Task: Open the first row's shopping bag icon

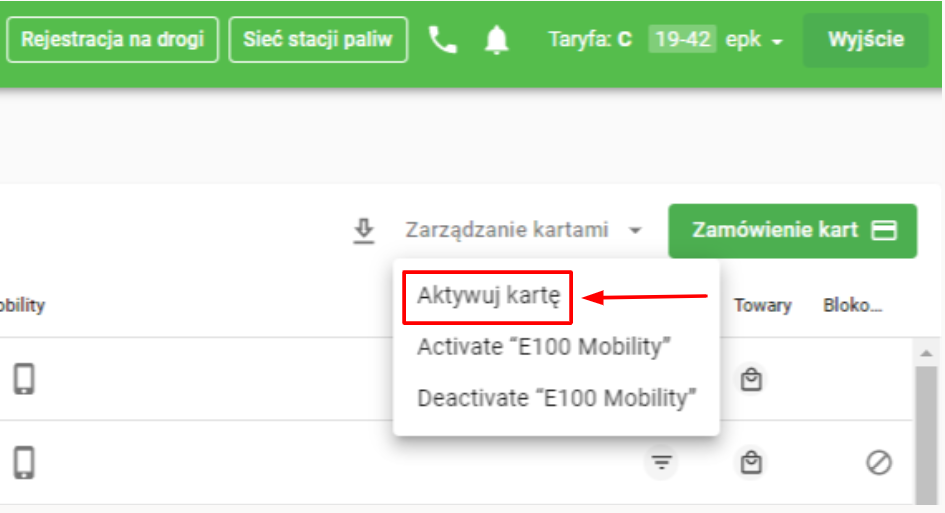Action: tap(751, 379)
